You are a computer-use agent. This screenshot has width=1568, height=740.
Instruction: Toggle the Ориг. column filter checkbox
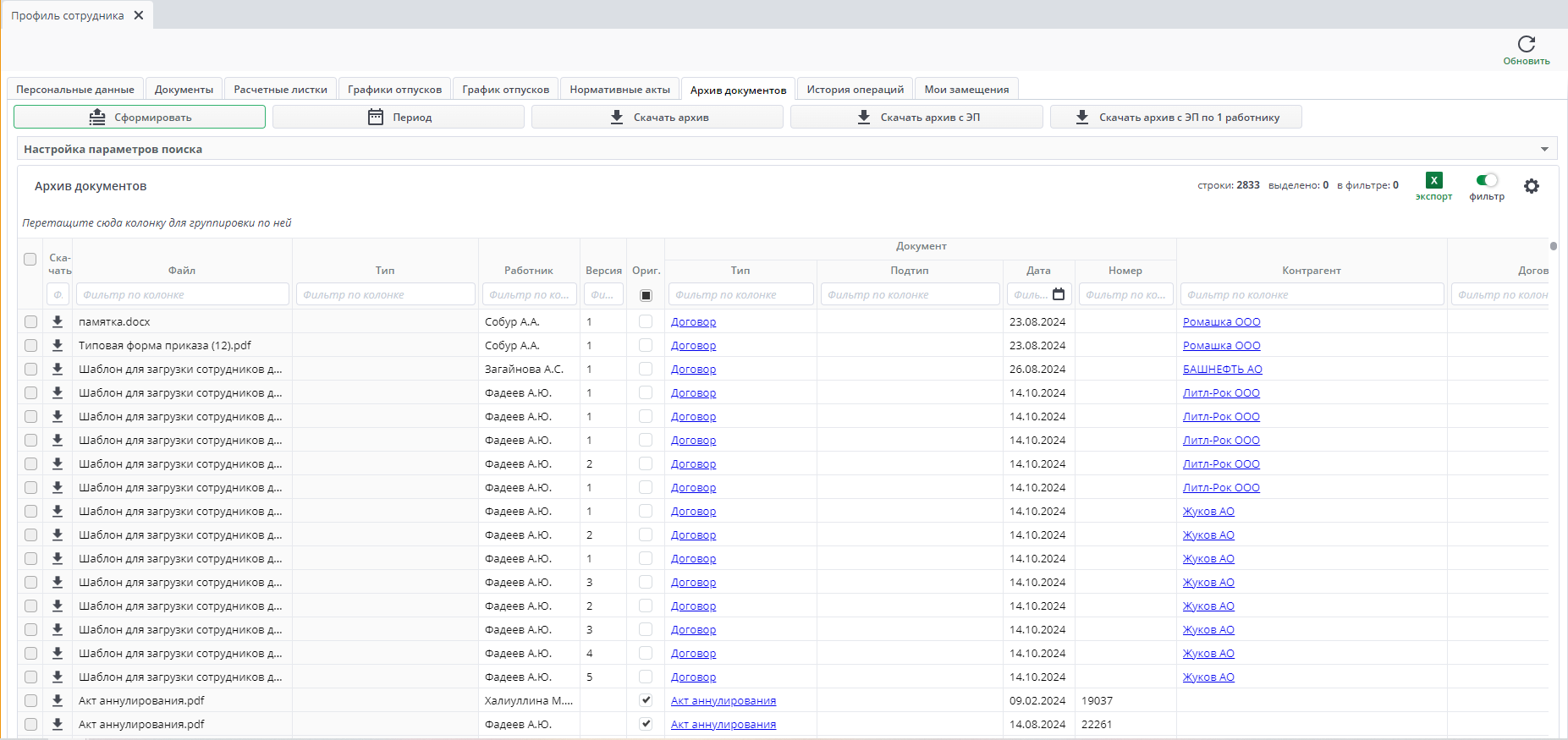coord(646,295)
